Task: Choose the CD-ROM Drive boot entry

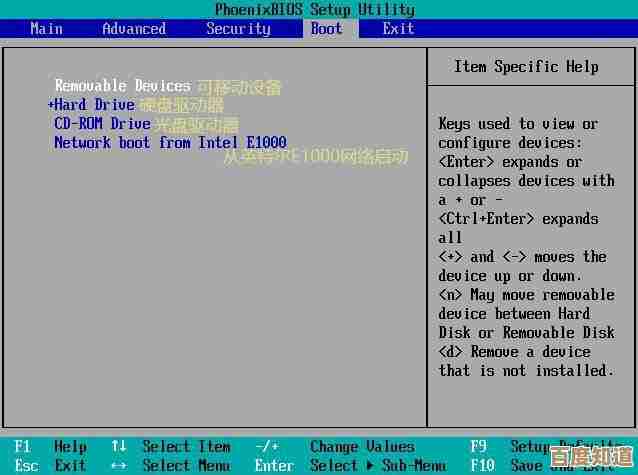Action: click(x=102, y=124)
